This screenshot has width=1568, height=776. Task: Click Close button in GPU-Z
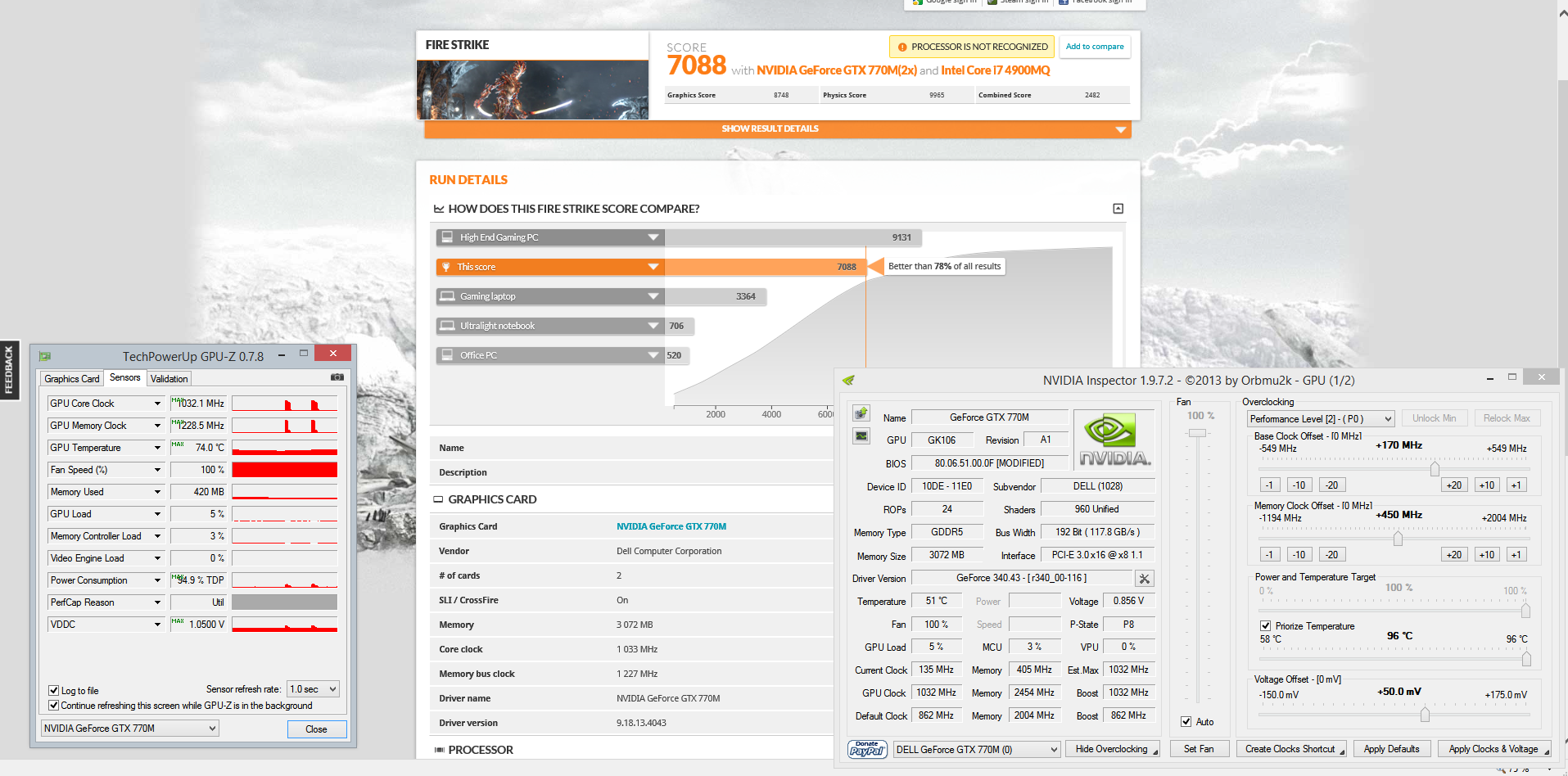[316, 729]
